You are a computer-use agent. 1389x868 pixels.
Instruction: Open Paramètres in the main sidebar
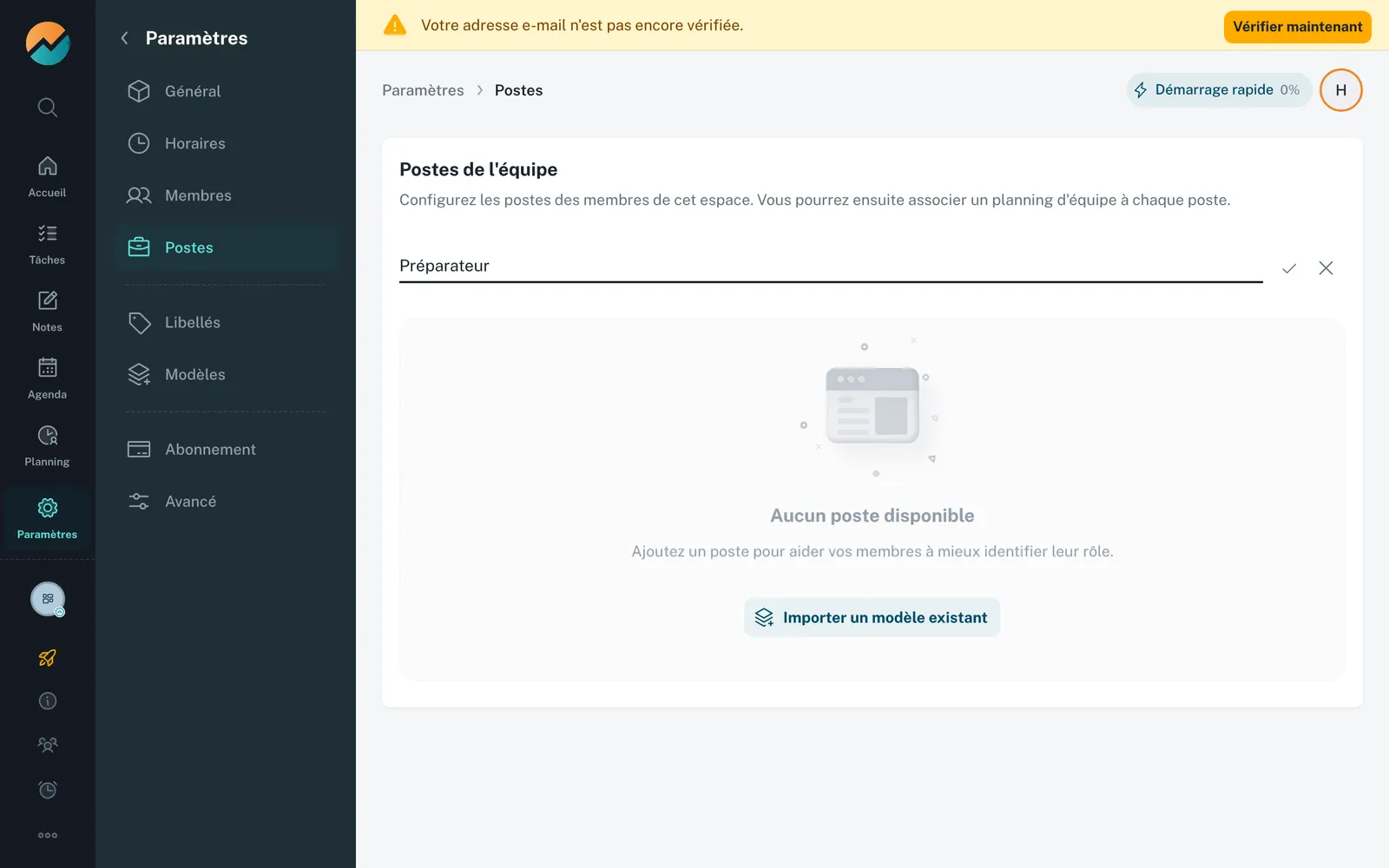click(x=47, y=519)
